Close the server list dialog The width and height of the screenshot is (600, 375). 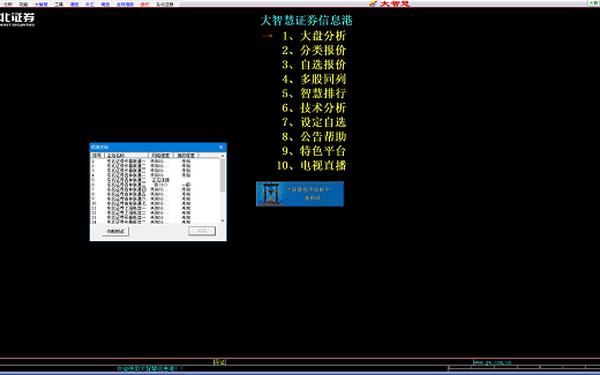pyautogui.click(x=221, y=147)
